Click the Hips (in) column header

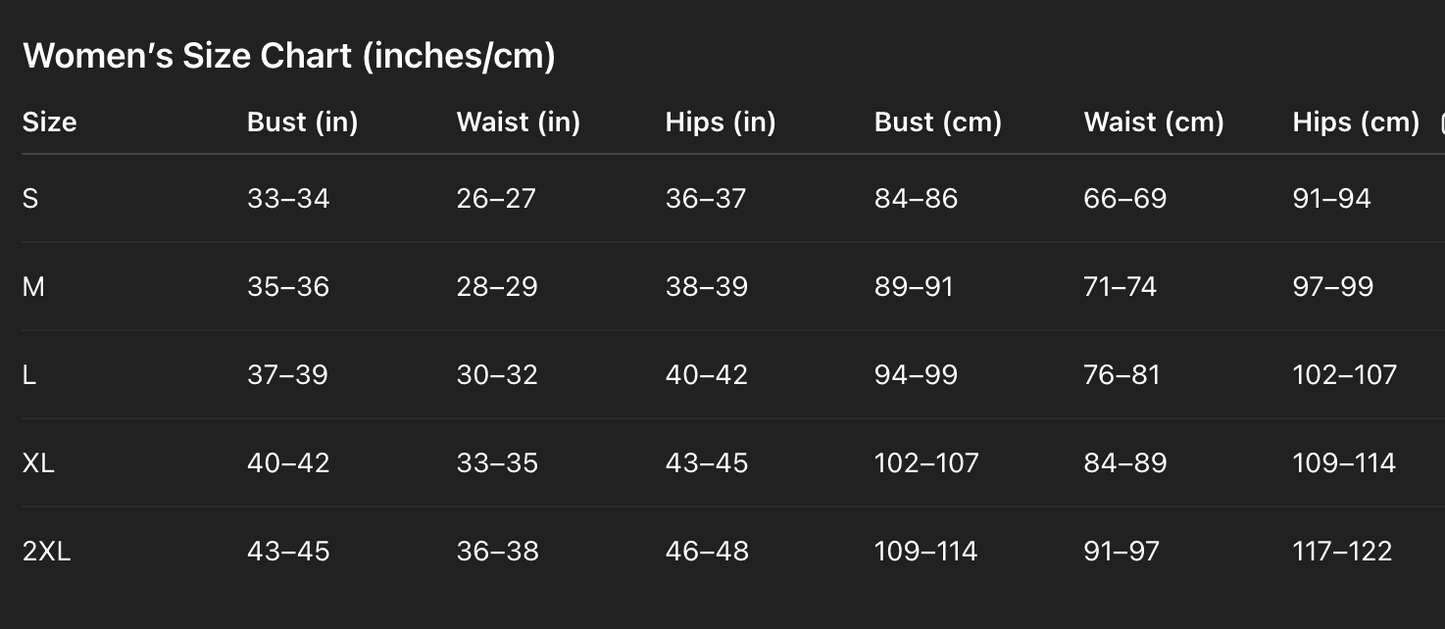(720, 122)
